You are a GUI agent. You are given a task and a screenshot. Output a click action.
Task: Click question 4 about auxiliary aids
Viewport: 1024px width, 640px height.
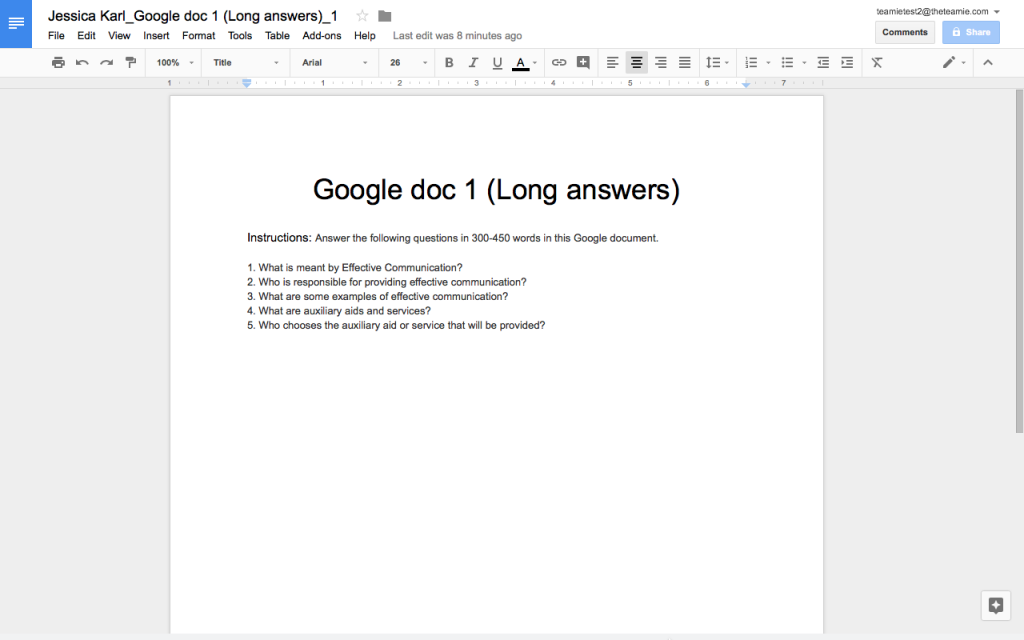click(x=339, y=311)
